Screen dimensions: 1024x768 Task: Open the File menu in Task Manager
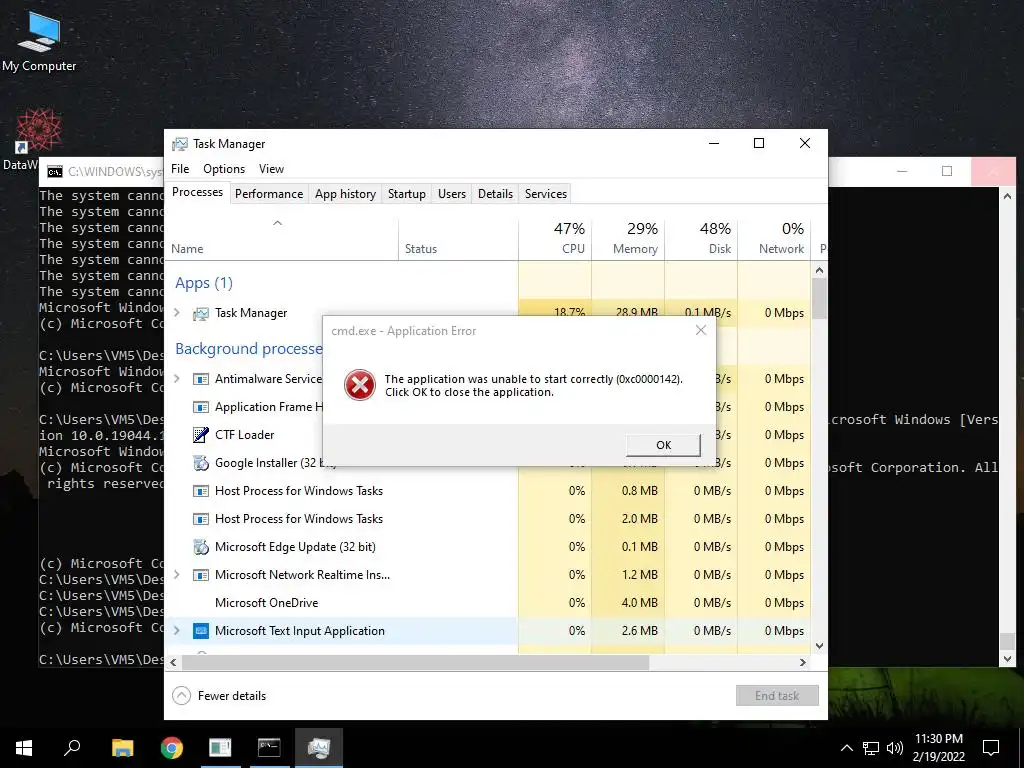pos(180,168)
